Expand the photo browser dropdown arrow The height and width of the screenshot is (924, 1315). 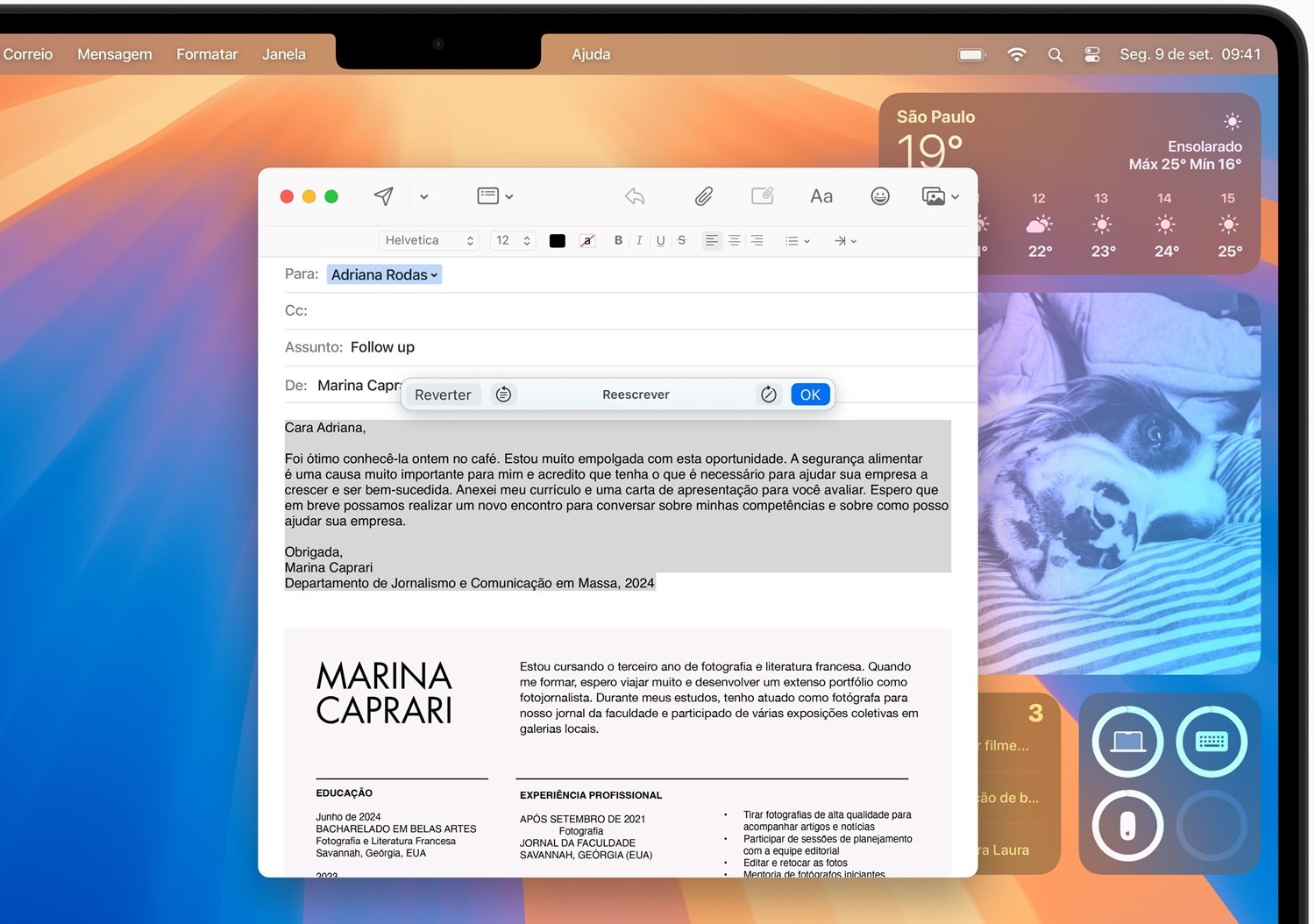tap(955, 197)
